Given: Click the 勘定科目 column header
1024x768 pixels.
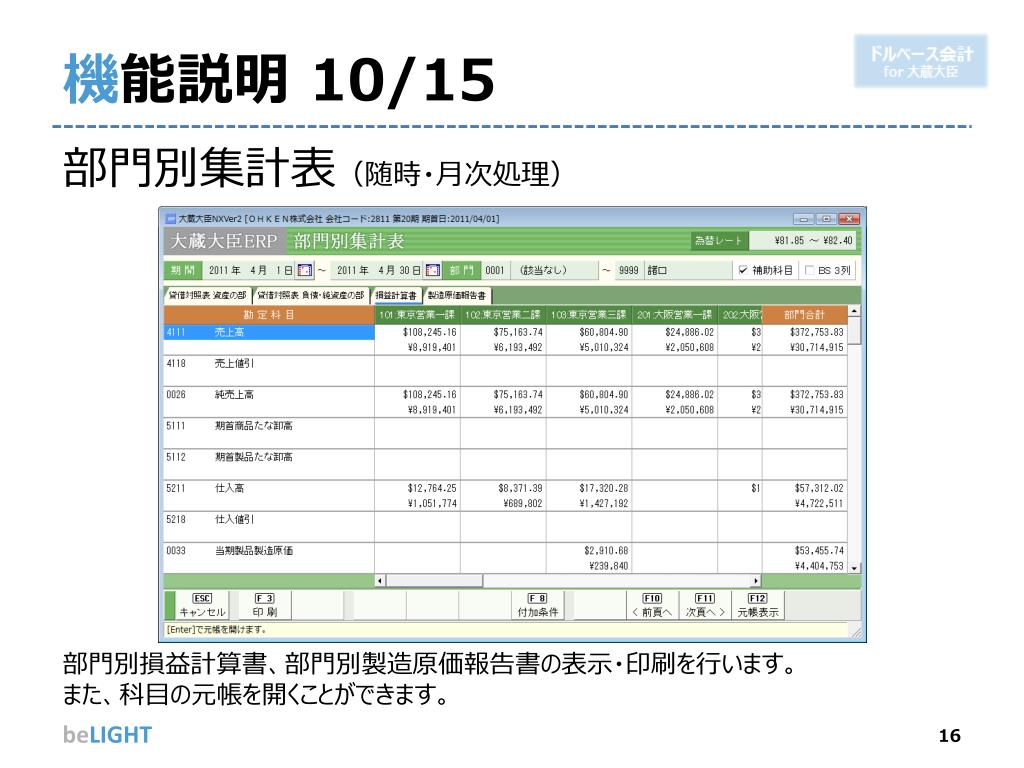Looking at the screenshot, I should point(269,315).
